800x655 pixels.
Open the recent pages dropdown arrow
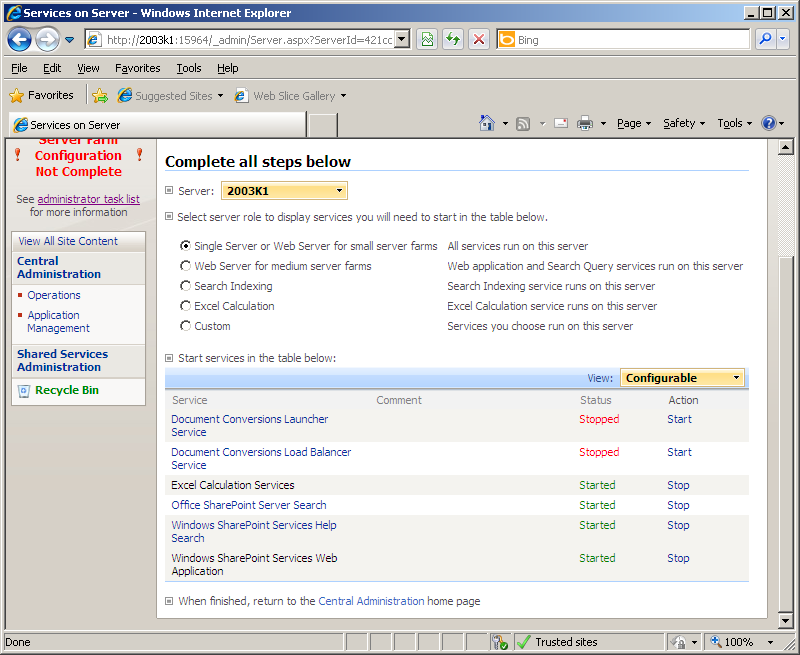pos(70,39)
